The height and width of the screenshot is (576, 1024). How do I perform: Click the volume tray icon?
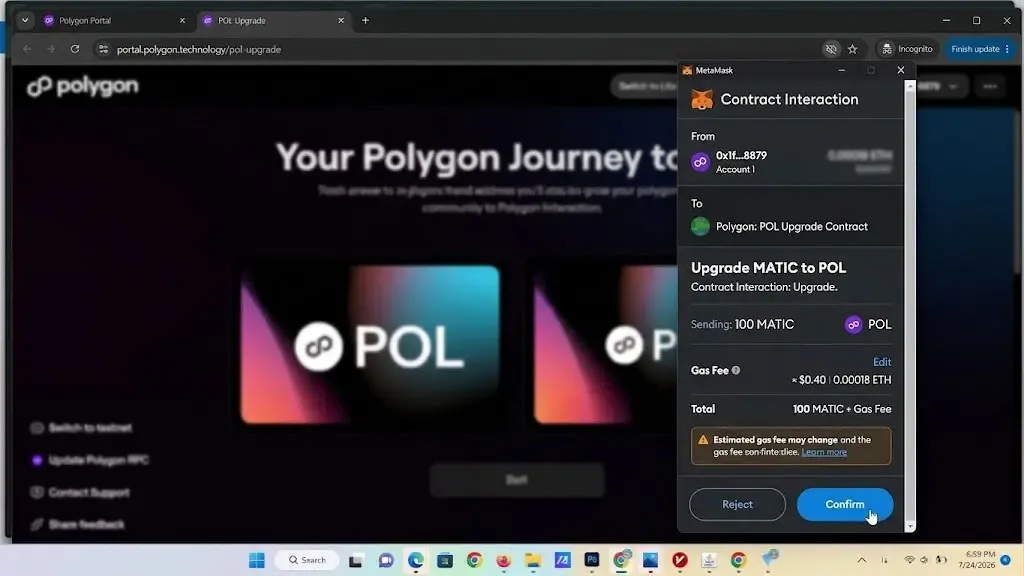click(925, 560)
